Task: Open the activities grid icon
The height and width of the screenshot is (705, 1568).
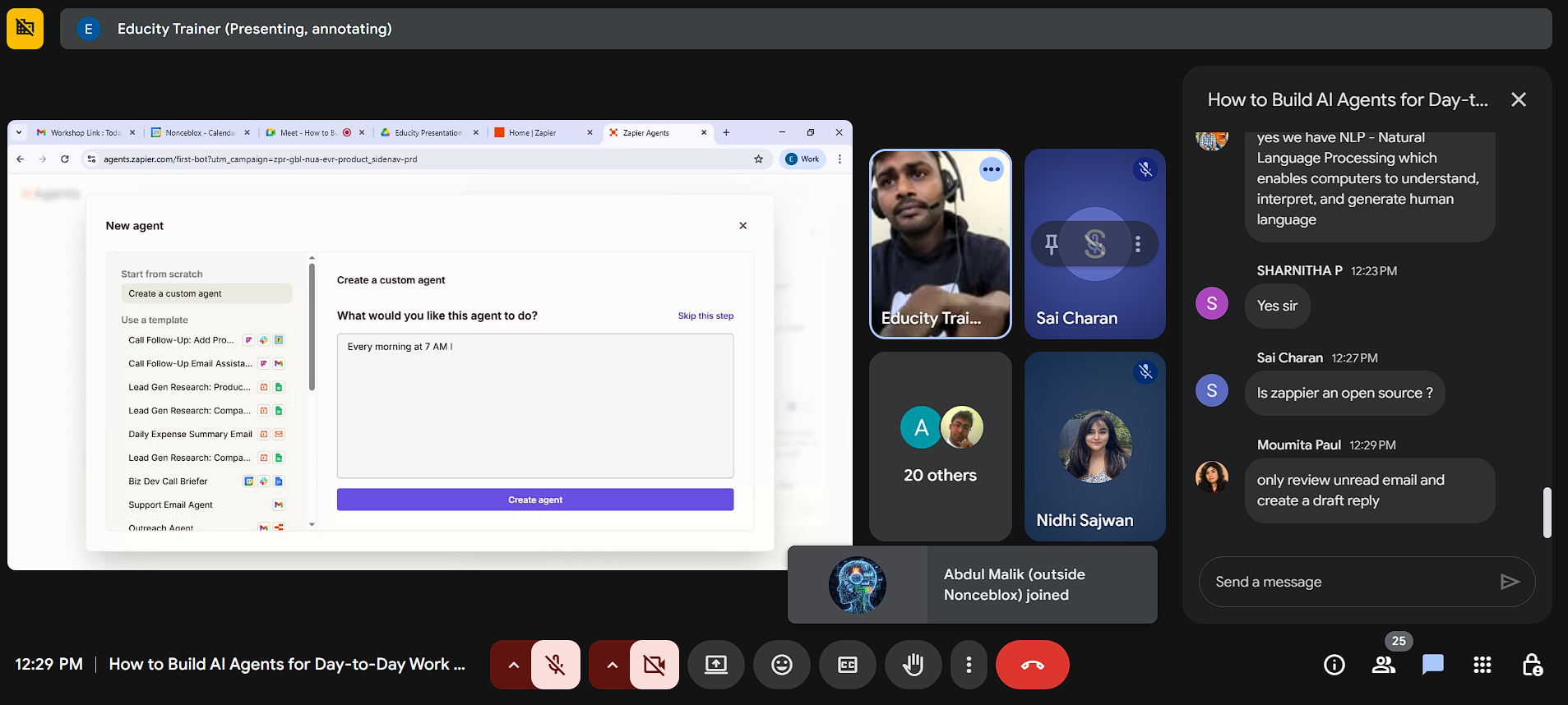Action: pos(1482,665)
